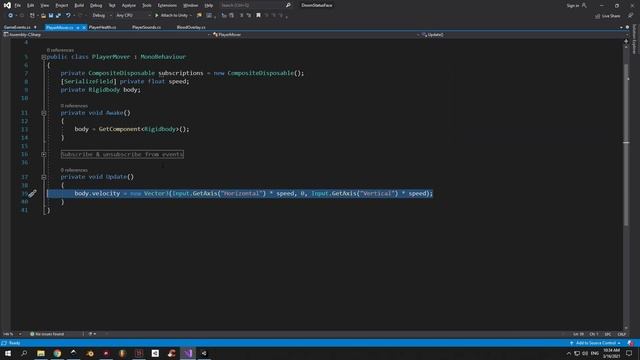Click the Unity editor taskbar icon
This screenshot has width=640, height=360.
tap(204, 353)
